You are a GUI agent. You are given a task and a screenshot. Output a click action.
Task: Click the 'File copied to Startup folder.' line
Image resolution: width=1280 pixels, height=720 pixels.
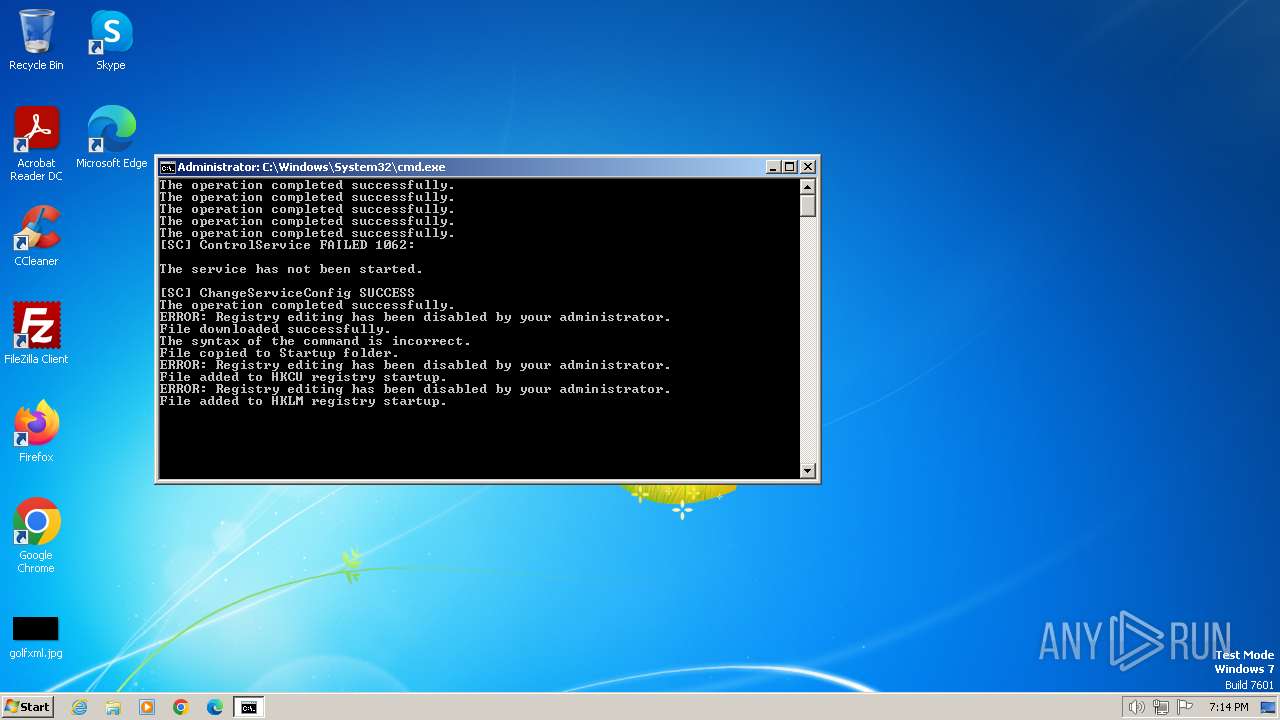click(x=279, y=353)
